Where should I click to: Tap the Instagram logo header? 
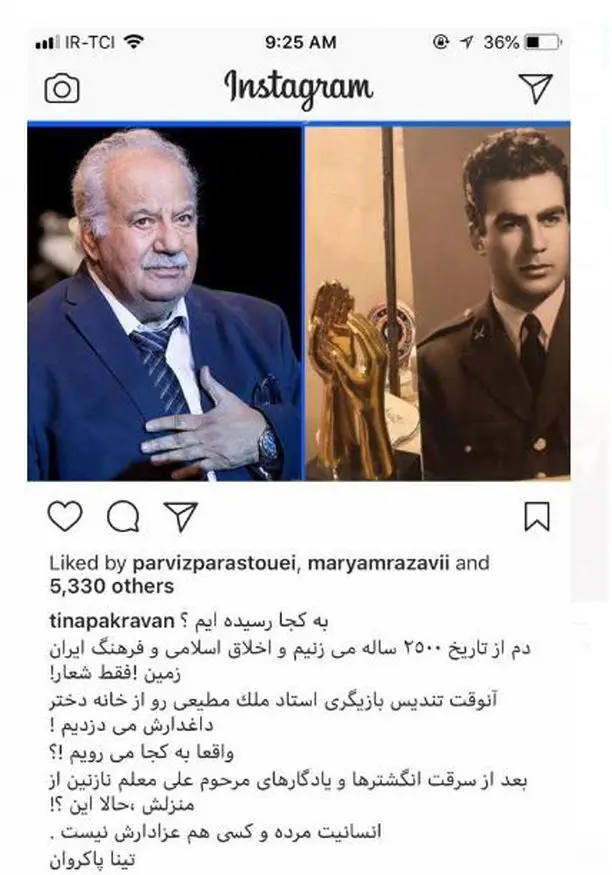pos(298,90)
